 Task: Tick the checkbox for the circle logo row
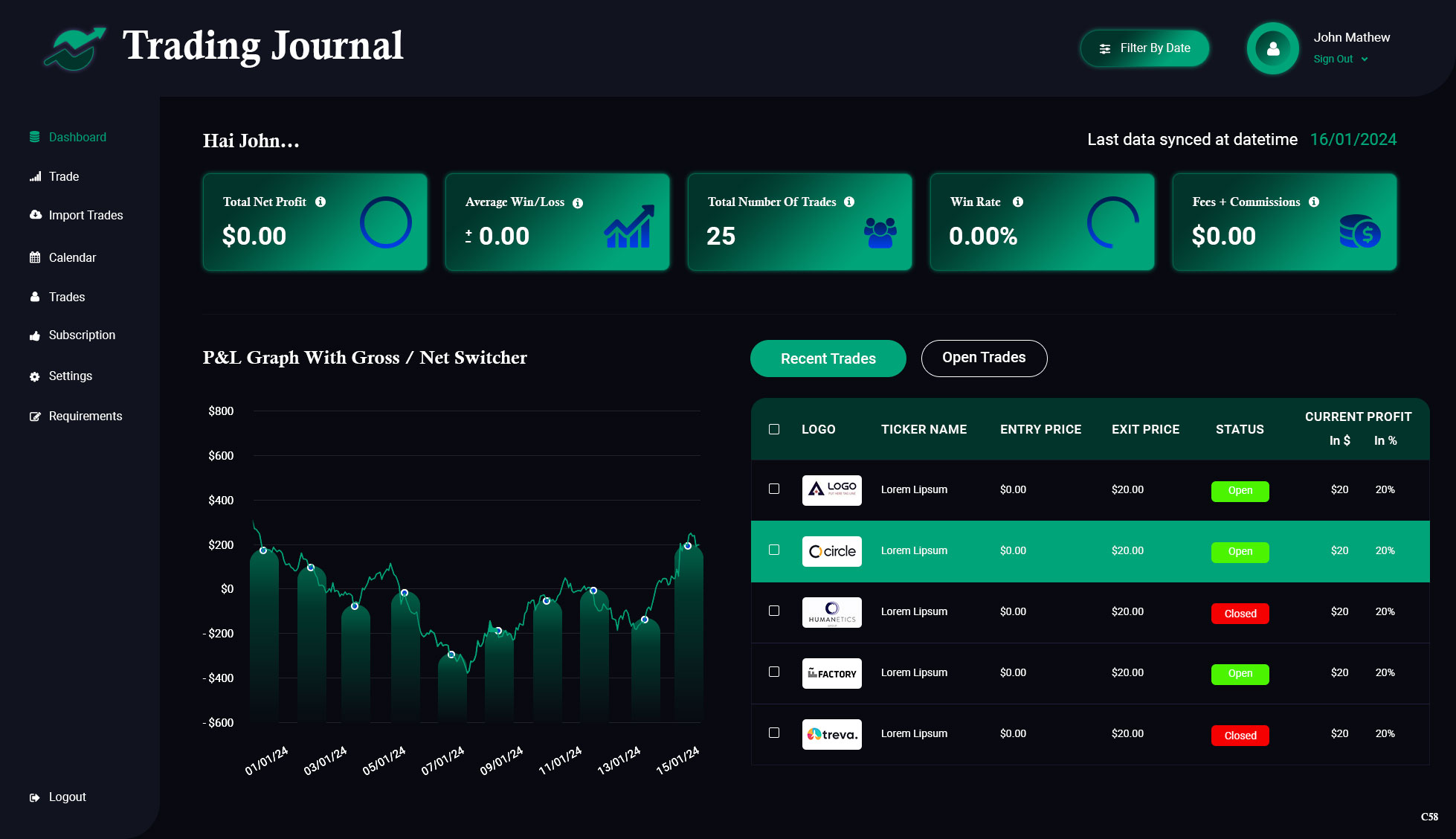(774, 550)
